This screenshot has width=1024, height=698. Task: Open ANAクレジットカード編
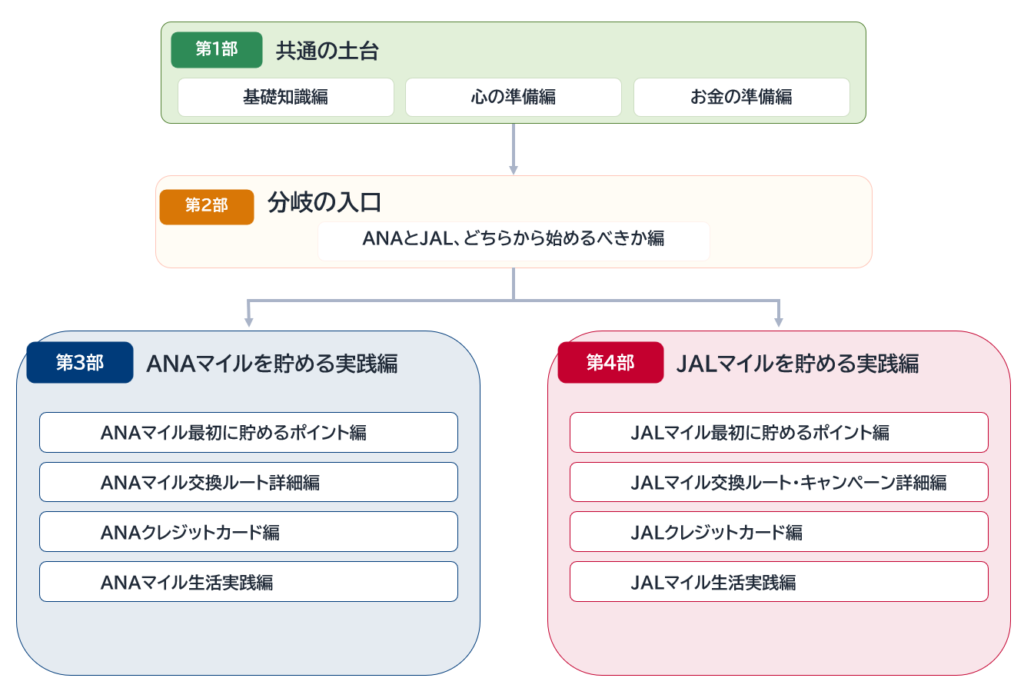click(x=248, y=531)
